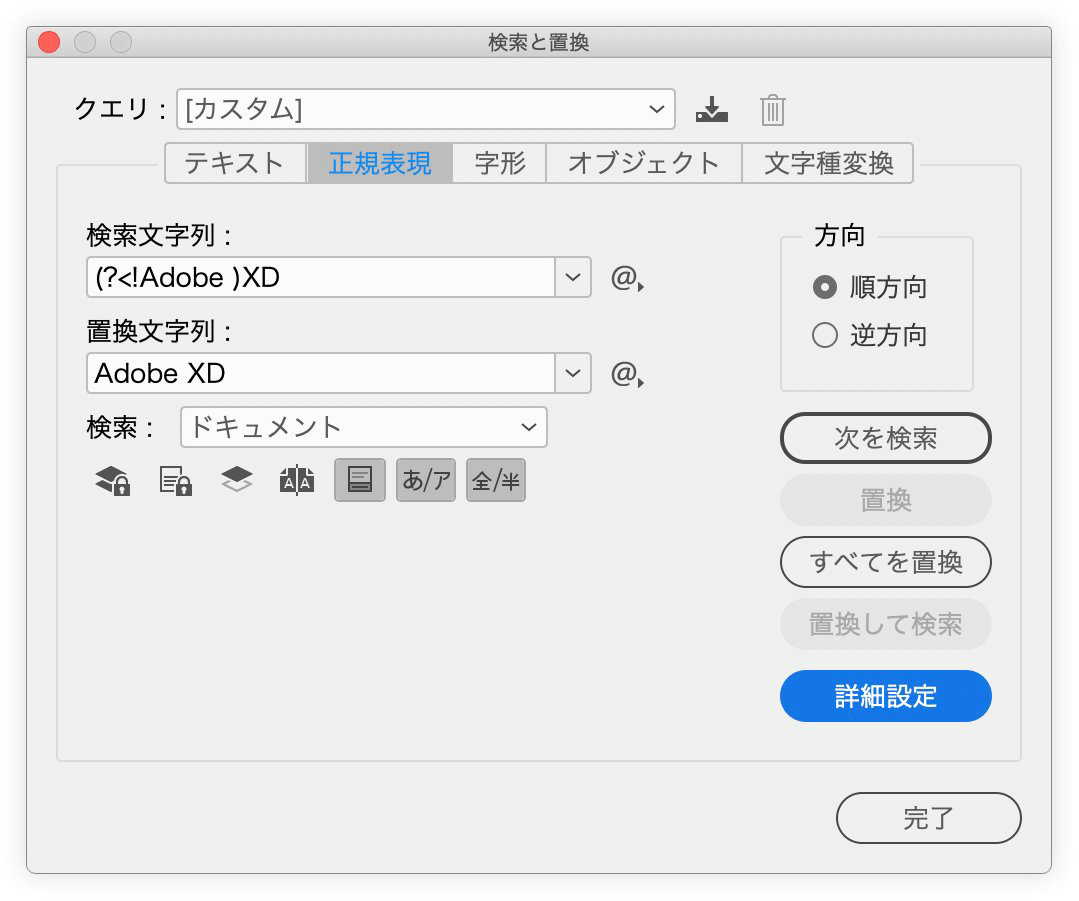
Task: Open special characters menu for 検索文字列
Action: tap(627, 278)
